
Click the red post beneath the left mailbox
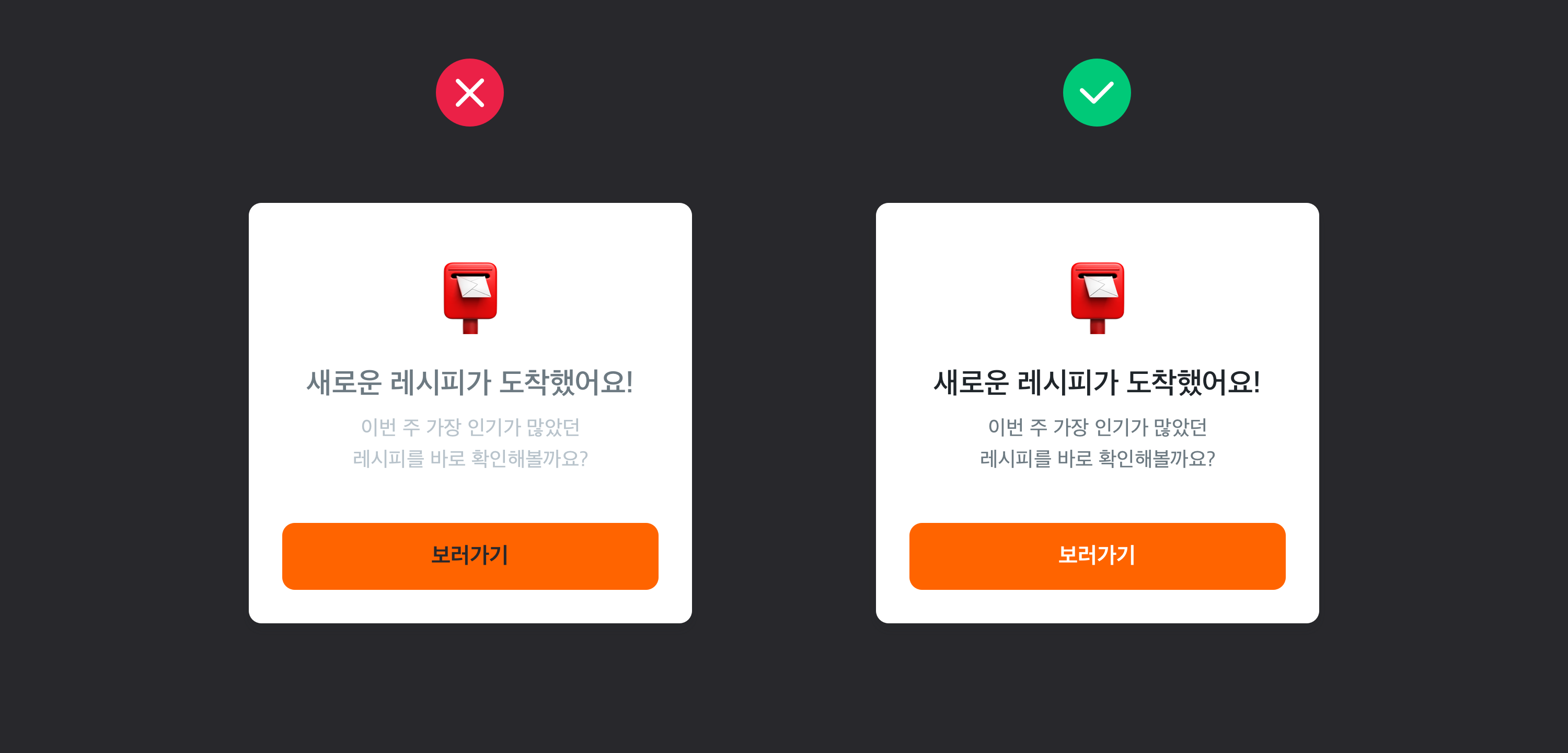pyautogui.click(x=470, y=326)
